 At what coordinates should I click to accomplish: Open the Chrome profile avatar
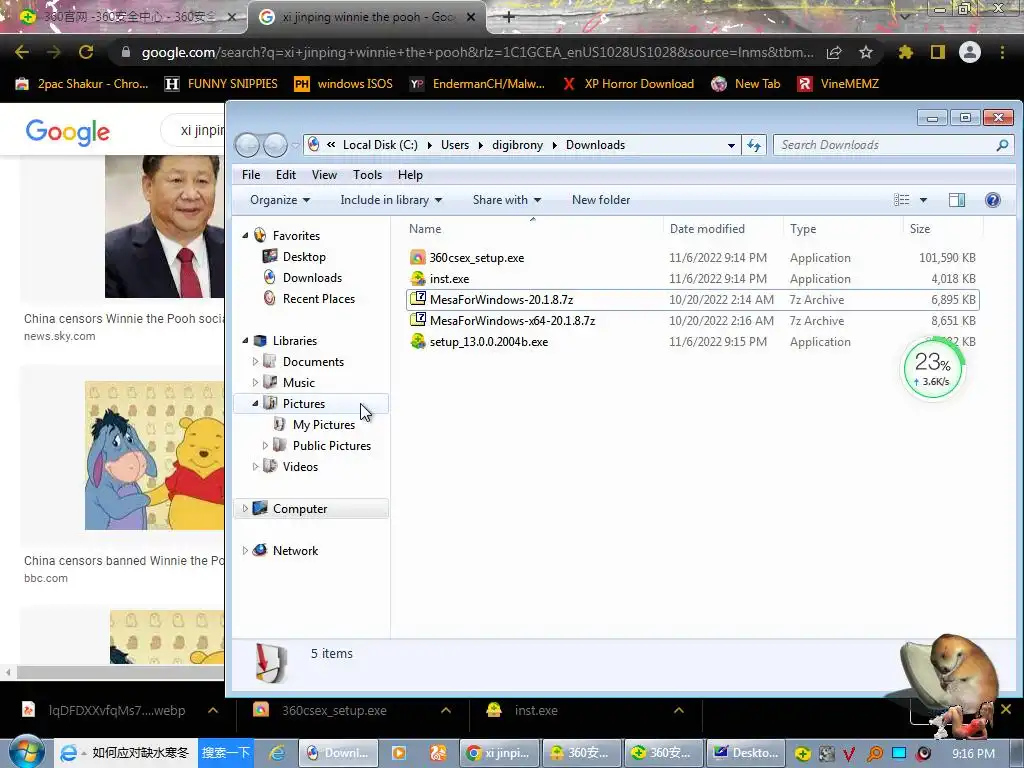tap(970, 52)
